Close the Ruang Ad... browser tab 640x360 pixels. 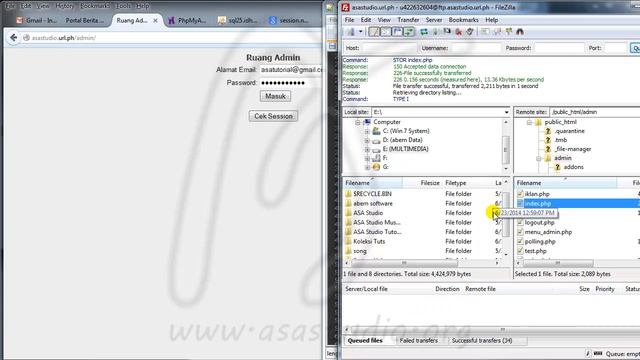(156, 20)
